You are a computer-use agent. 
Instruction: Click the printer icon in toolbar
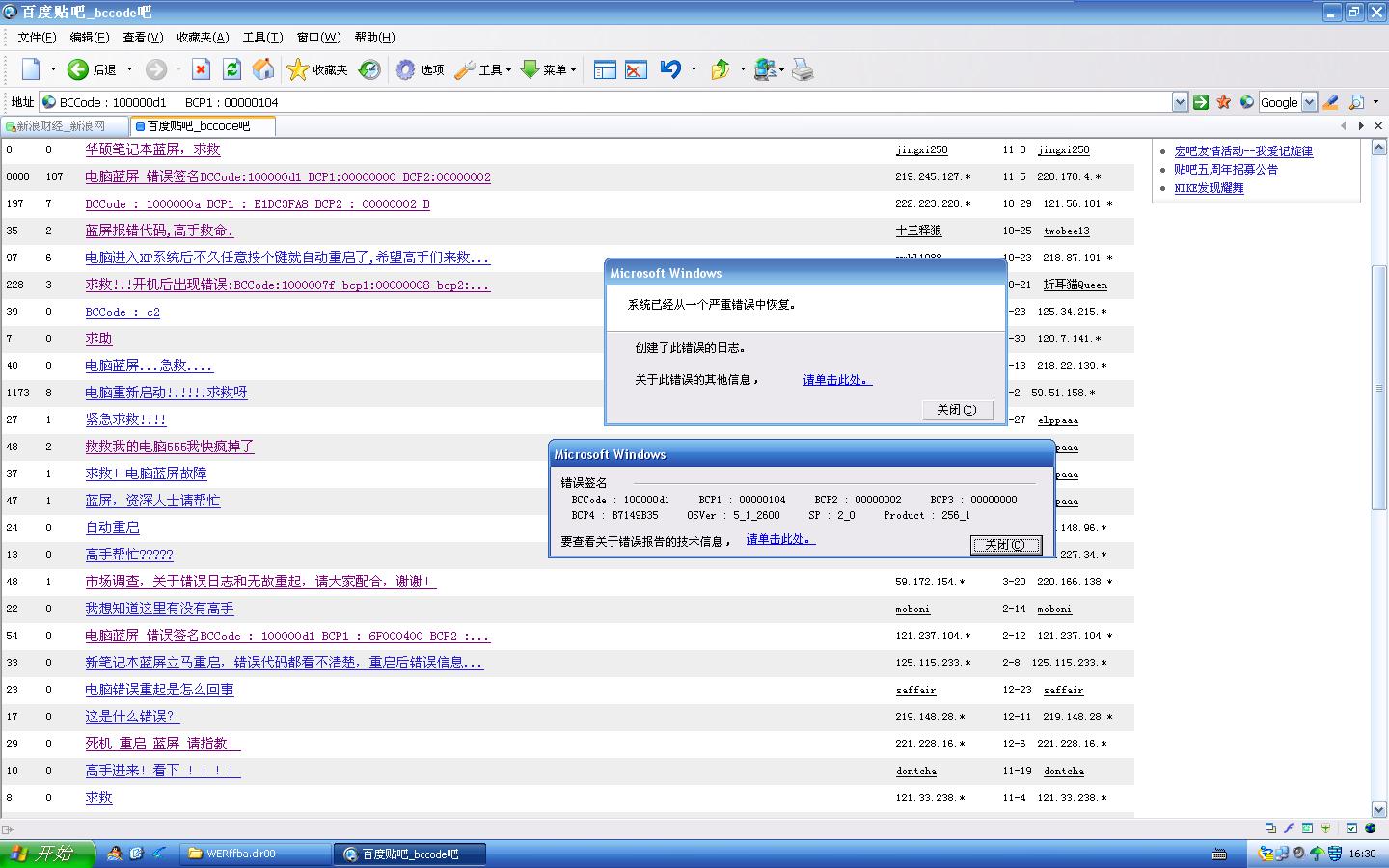point(803,69)
